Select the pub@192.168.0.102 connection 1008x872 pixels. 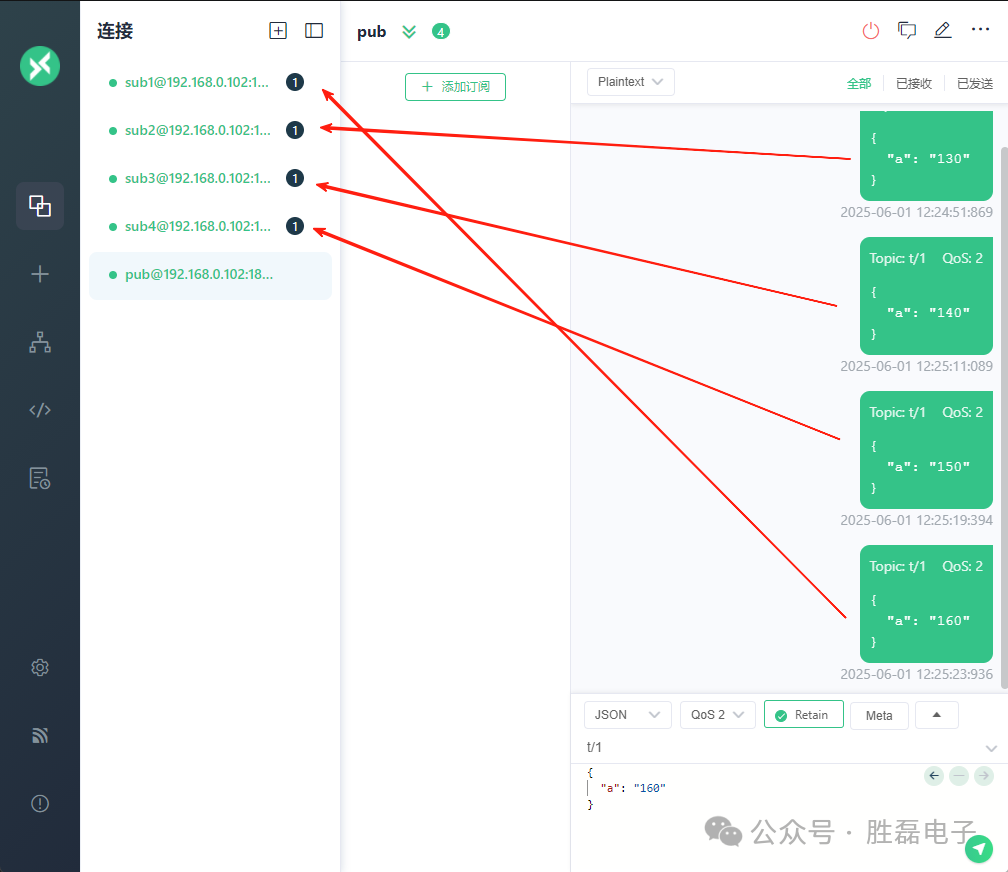(210, 275)
